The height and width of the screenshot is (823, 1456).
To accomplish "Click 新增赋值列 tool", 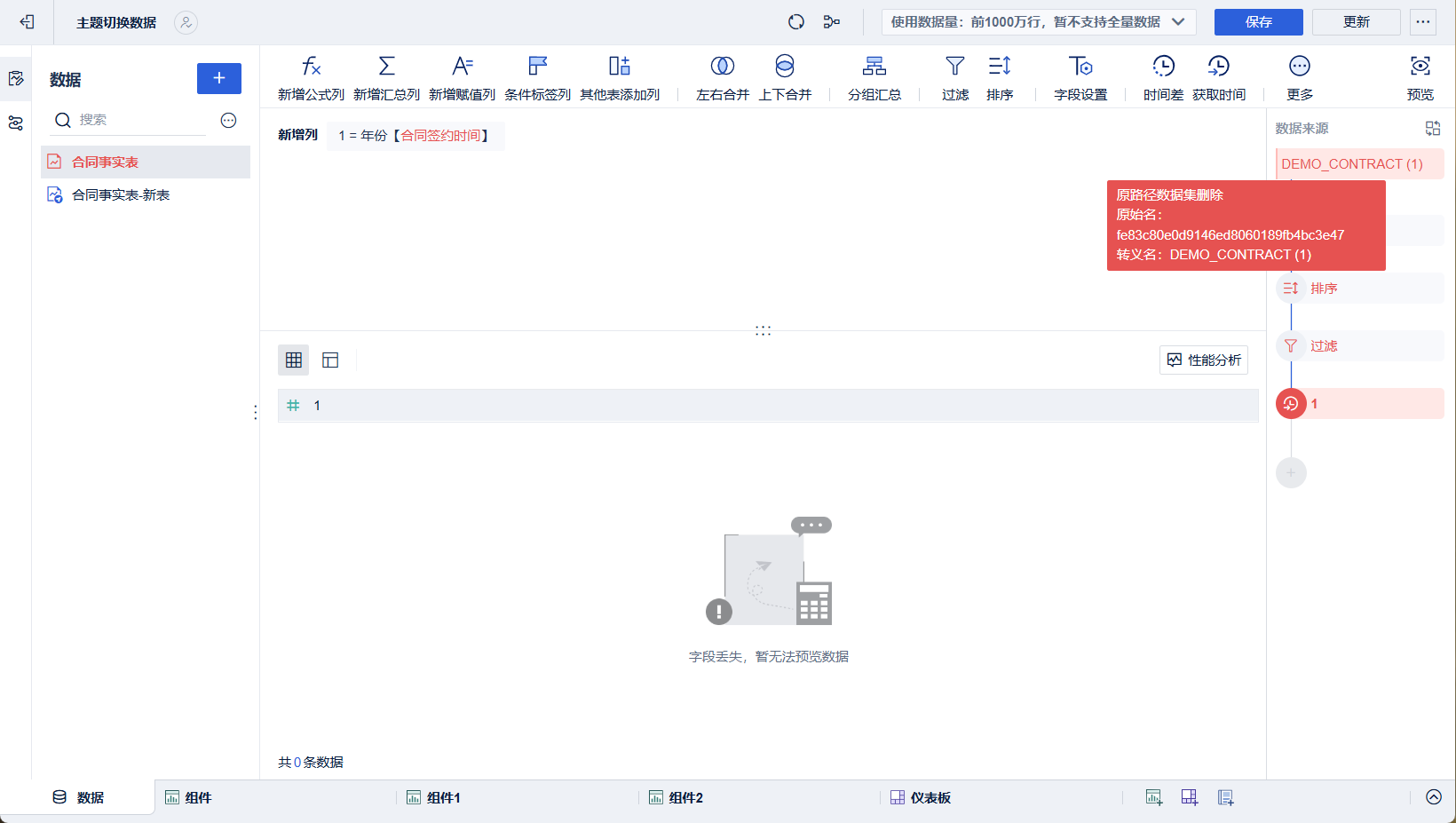I will [x=462, y=78].
